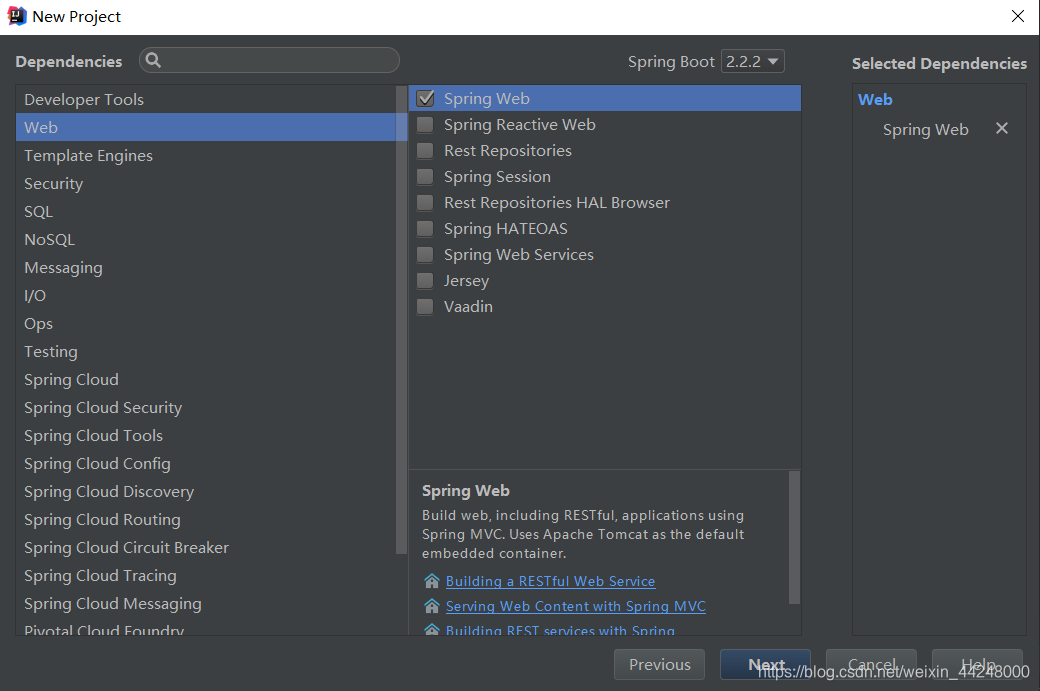
Task: Select the Web group in Selected Dependencies
Action: point(875,99)
